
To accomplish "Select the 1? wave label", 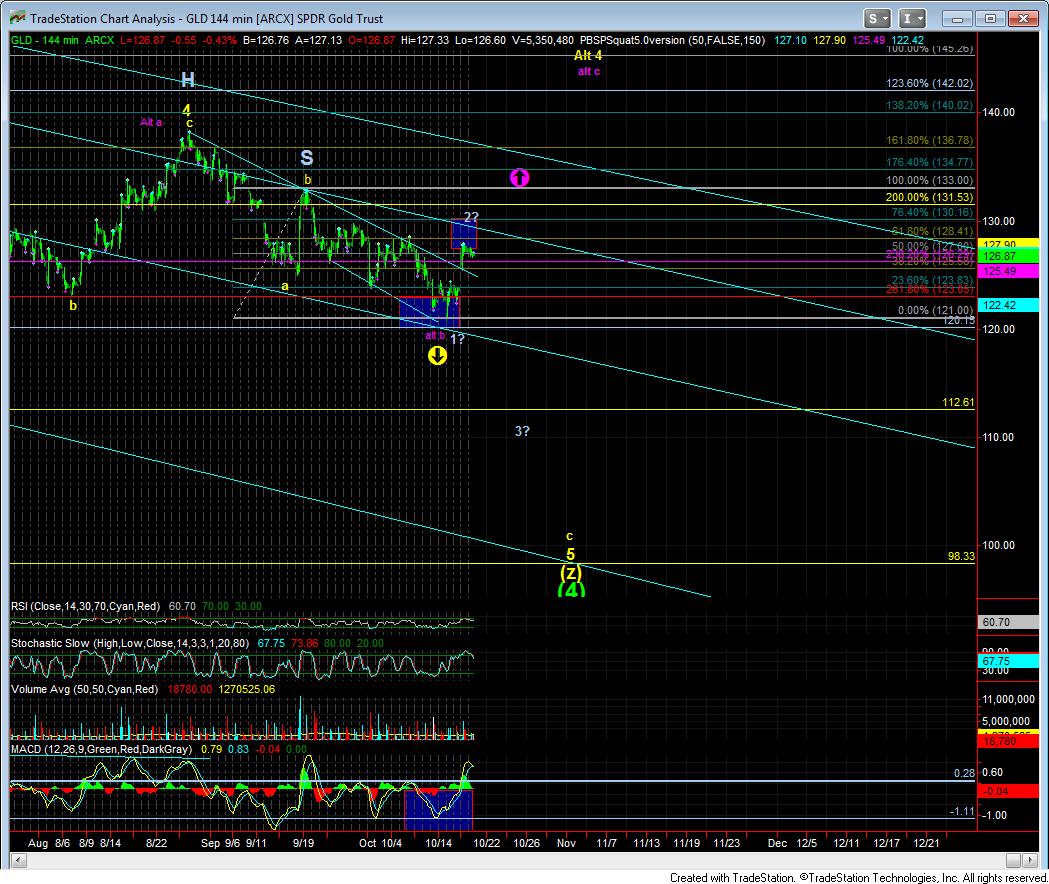I will 457,339.
